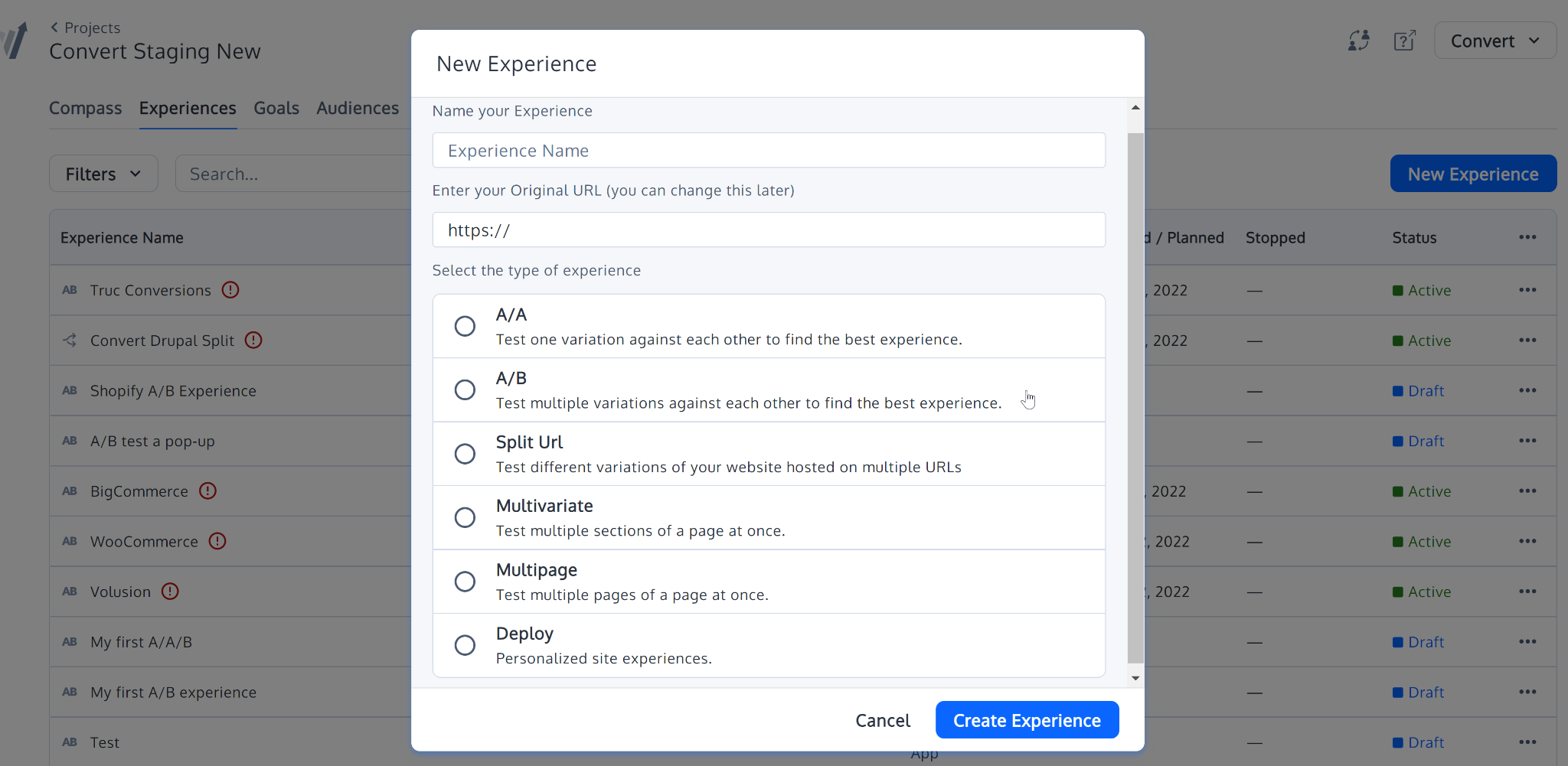Open the Goals tab
Image resolution: width=1568 pixels, height=766 pixels.
pyautogui.click(x=276, y=108)
